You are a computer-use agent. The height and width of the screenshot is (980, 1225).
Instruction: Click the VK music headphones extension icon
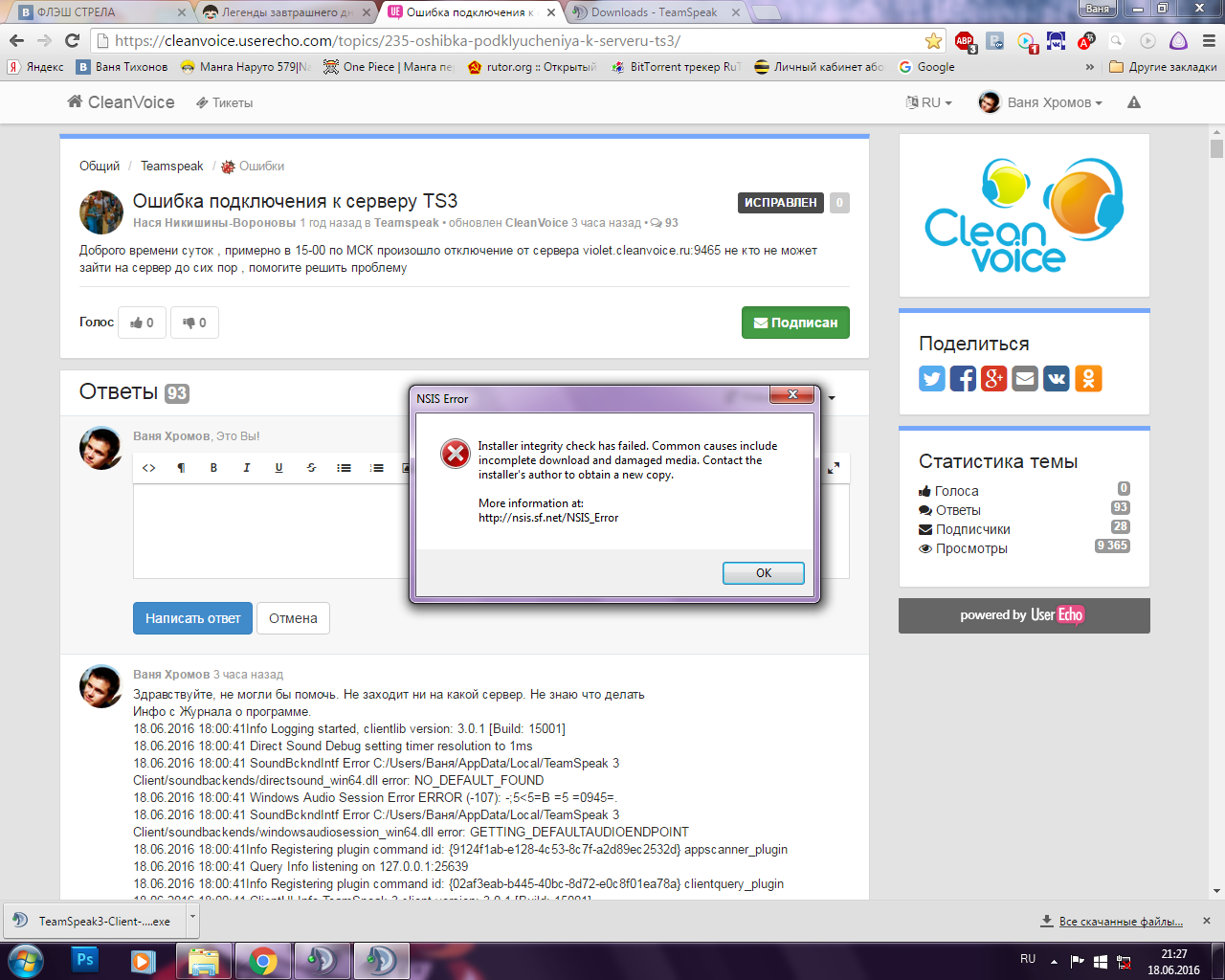tap(1057, 41)
